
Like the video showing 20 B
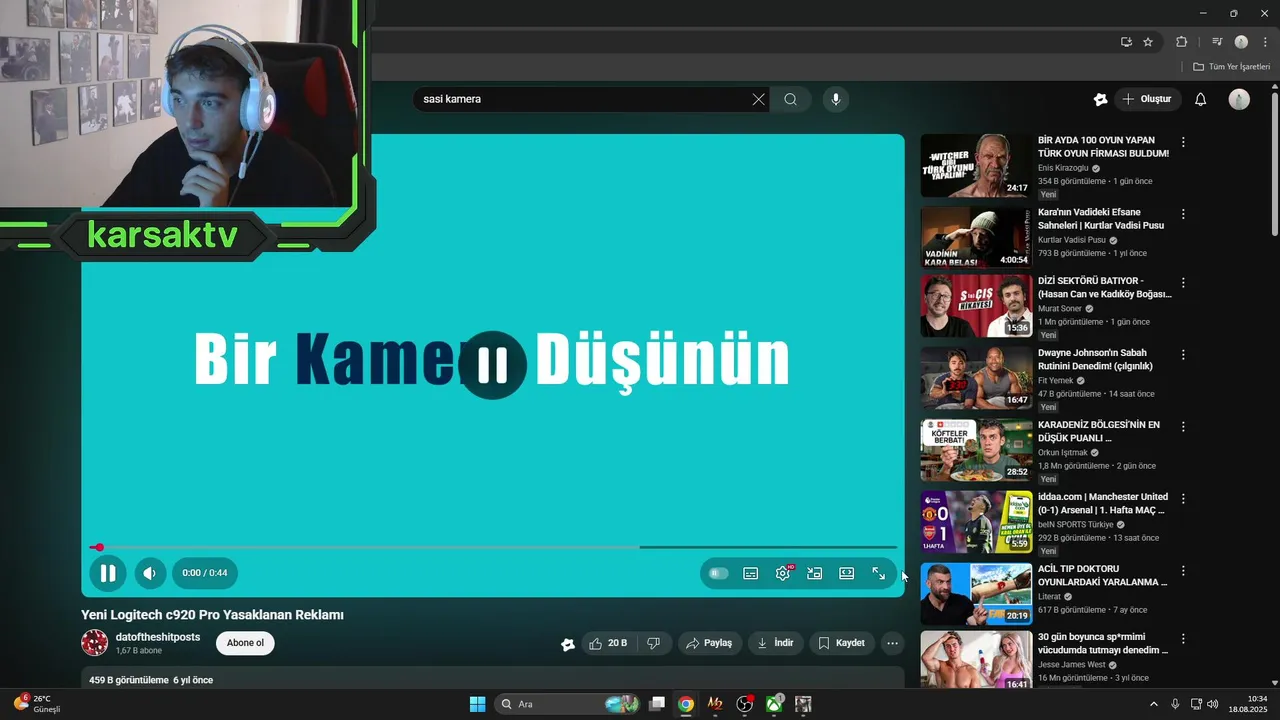pyautogui.click(x=608, y=643)
